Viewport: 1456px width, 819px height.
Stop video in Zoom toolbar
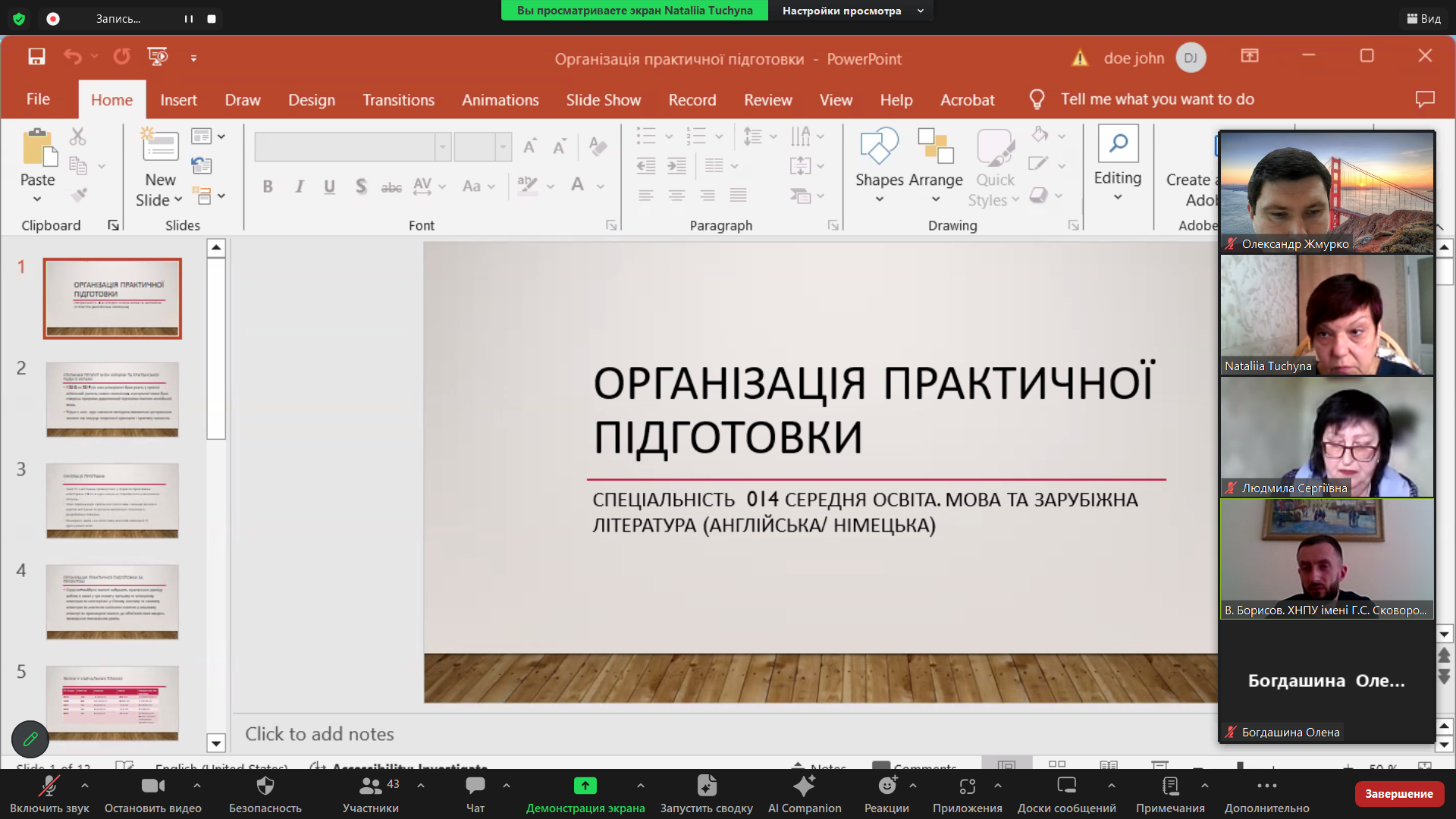153,793
